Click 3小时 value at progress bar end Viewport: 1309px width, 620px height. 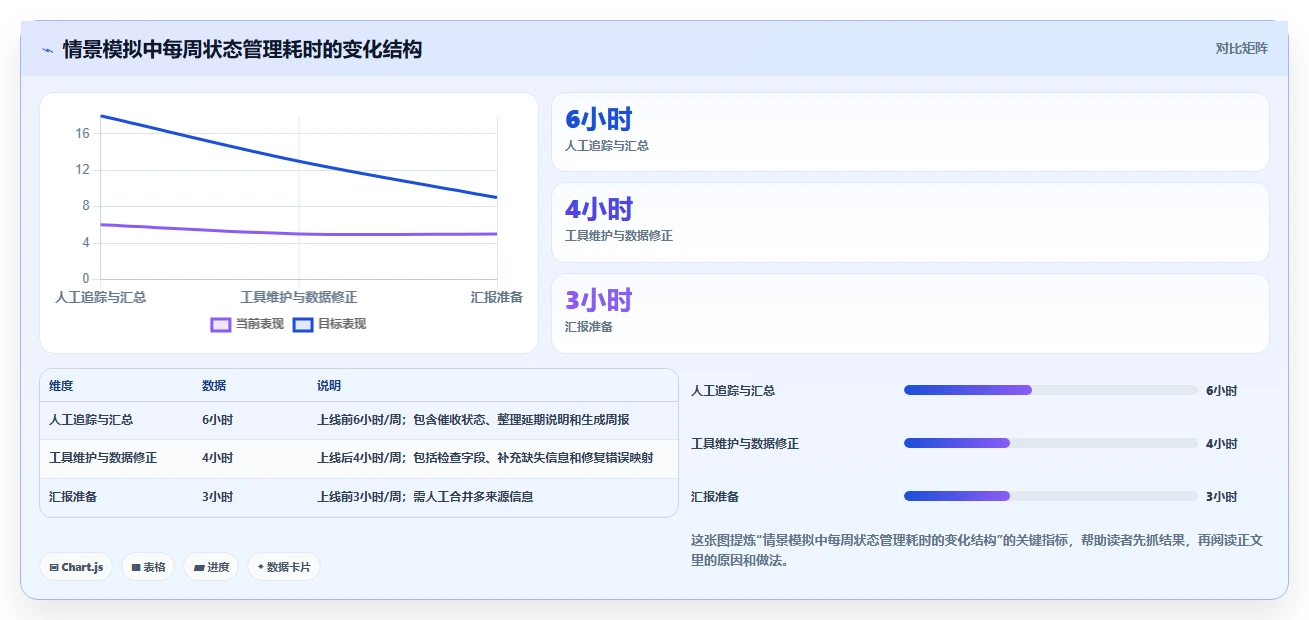[1221, 497]
